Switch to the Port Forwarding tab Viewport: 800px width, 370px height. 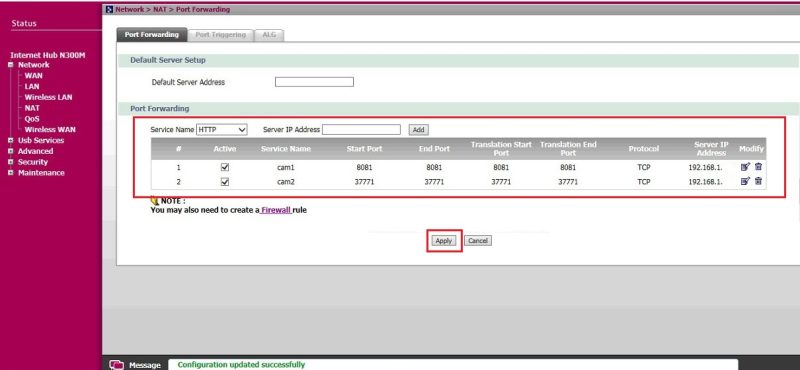click(152, 35)
